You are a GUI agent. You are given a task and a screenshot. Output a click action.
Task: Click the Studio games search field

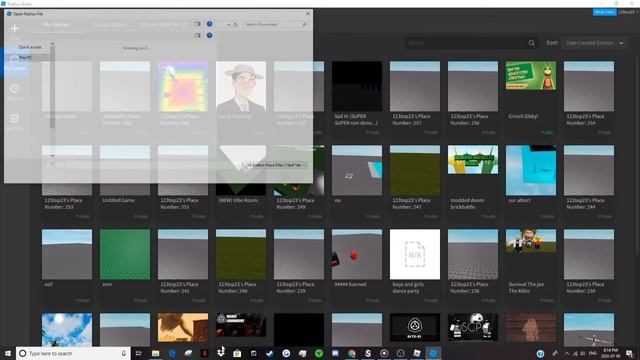tap(471, 43)
